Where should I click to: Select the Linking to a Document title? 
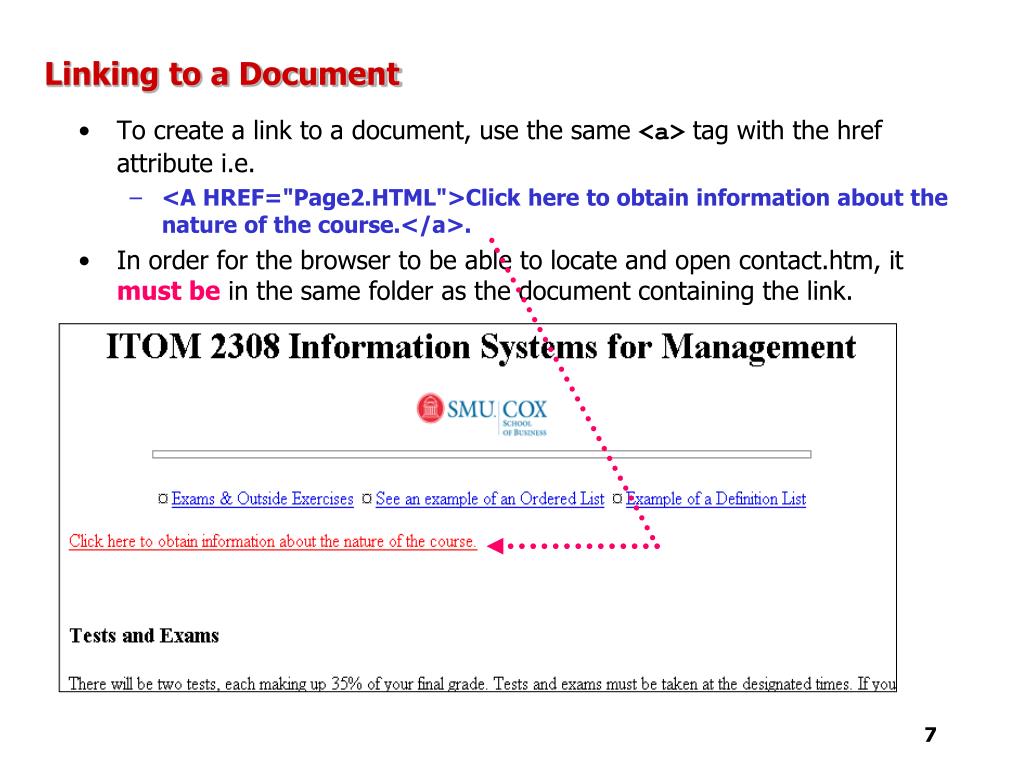point(222,74)
